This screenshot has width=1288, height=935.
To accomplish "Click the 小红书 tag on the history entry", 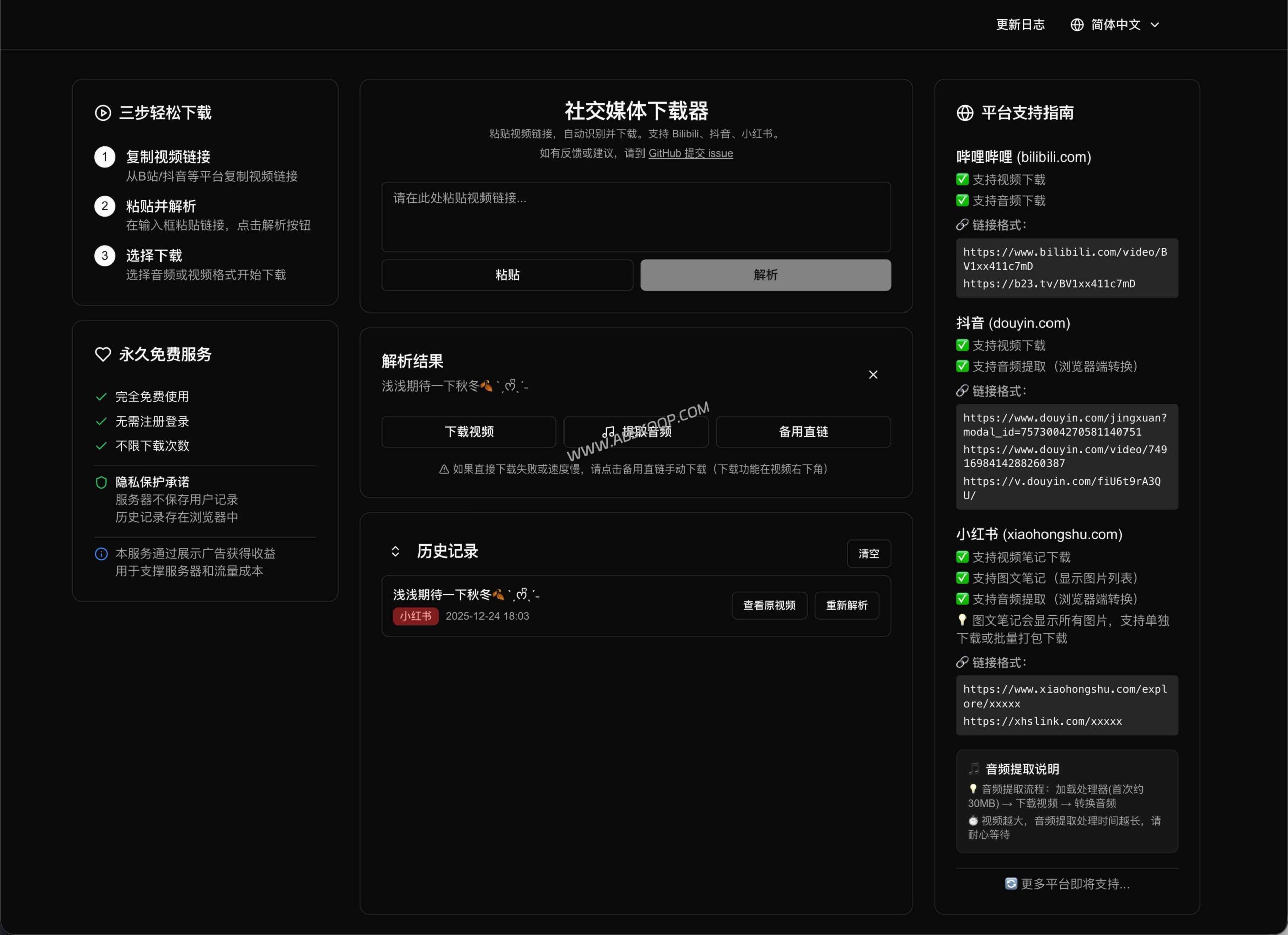I will [416, 616].
